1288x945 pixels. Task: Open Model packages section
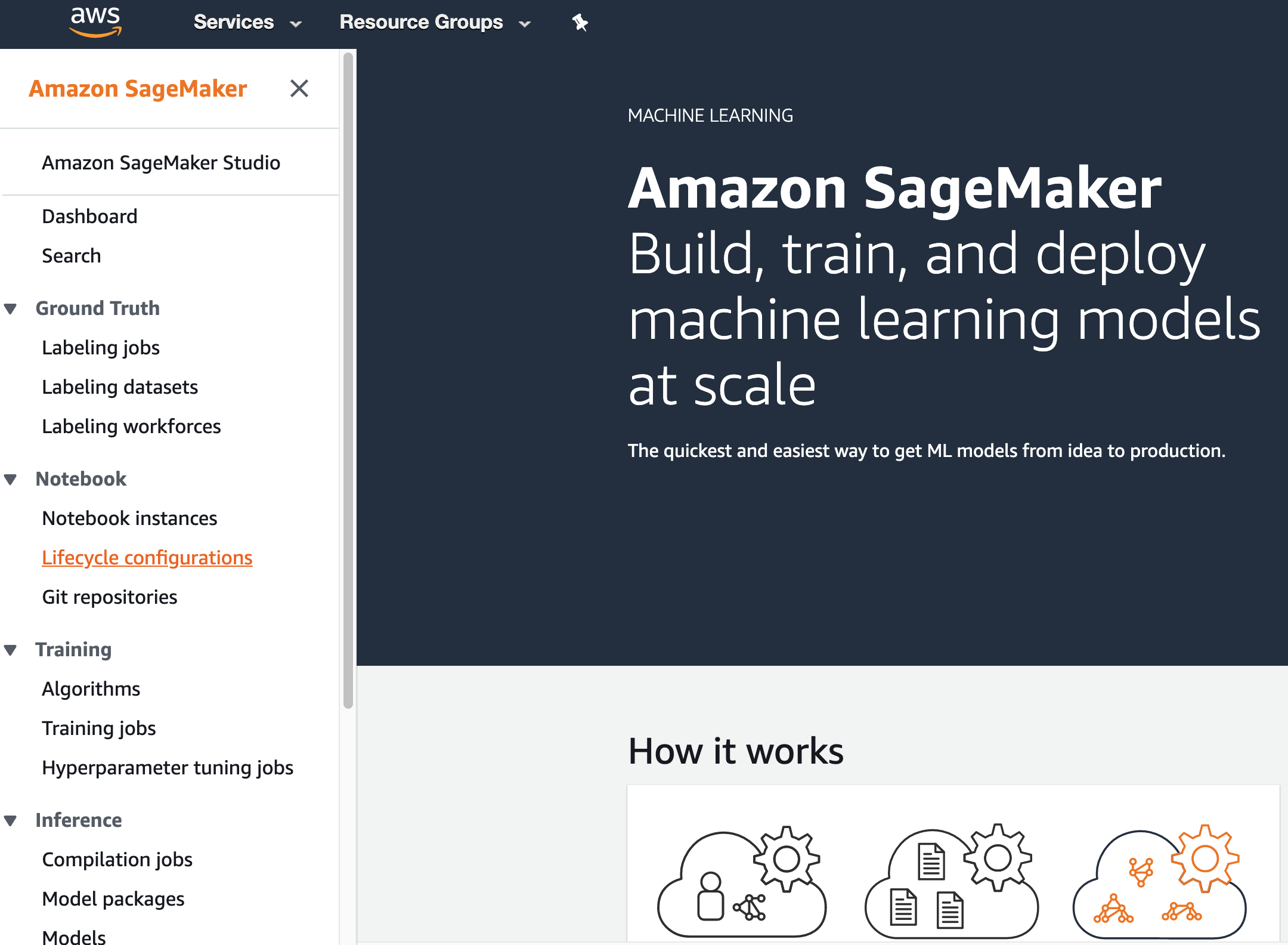(x=113, y=898)
